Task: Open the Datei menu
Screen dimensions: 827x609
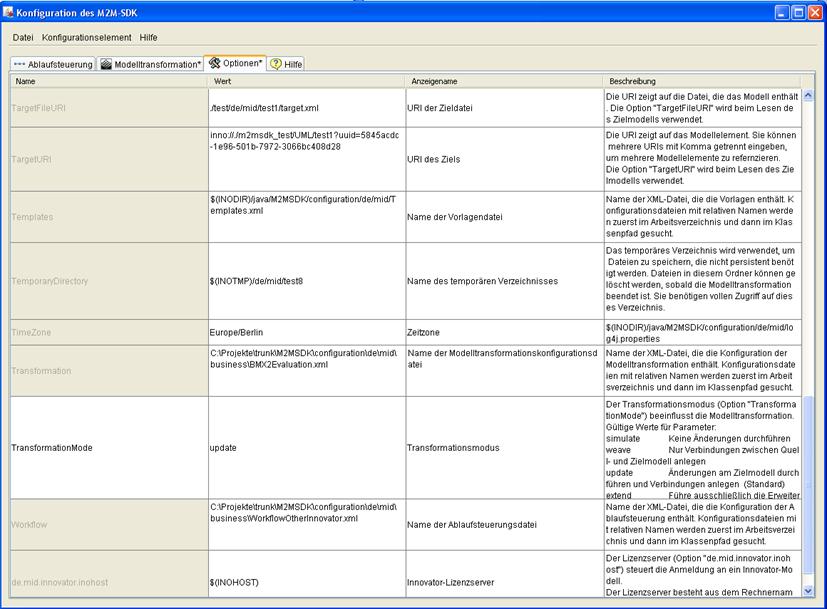Action: pyautogui.click(x=23, y=37)
